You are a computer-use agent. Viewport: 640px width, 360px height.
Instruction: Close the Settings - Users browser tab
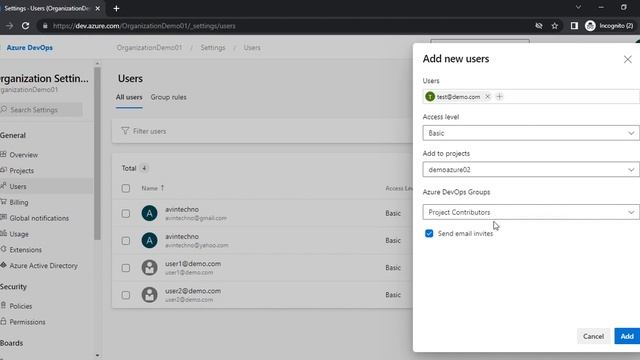point(98,8)
